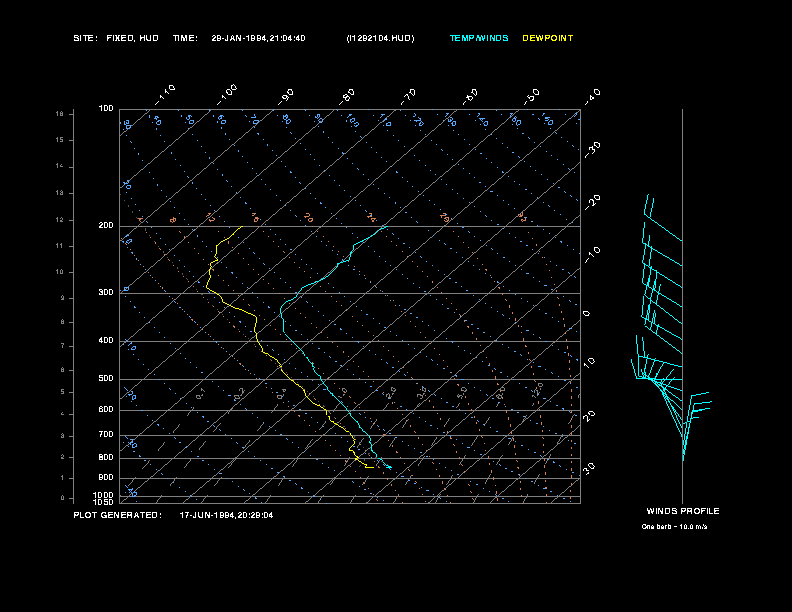792x612 pixels.
Task: Click the PLOT GENERATED label
Action: point(117,515)
